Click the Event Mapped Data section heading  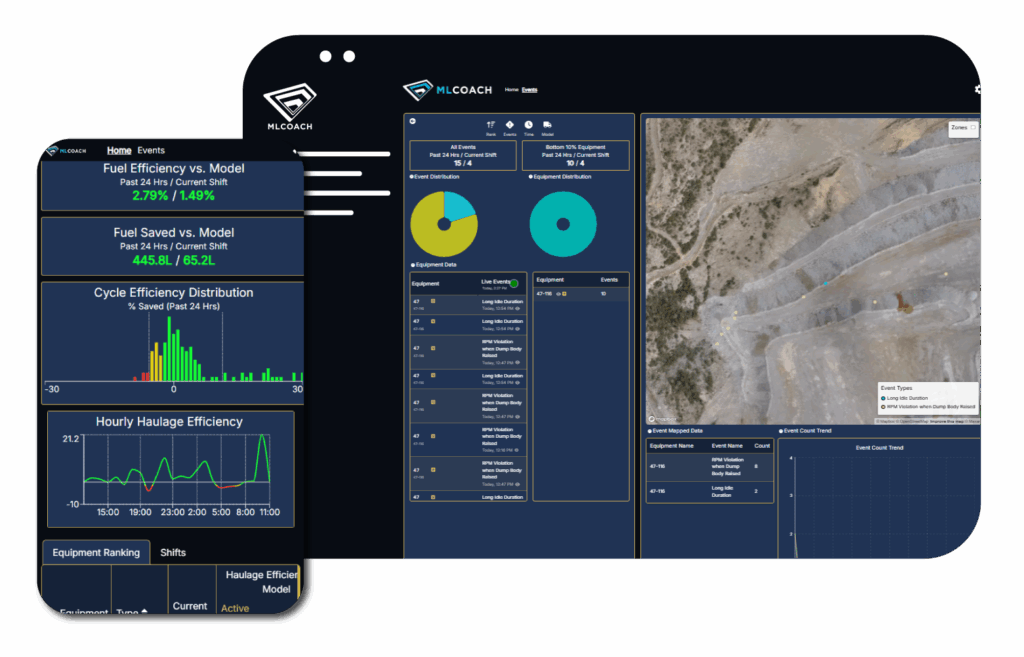[677, 431]
